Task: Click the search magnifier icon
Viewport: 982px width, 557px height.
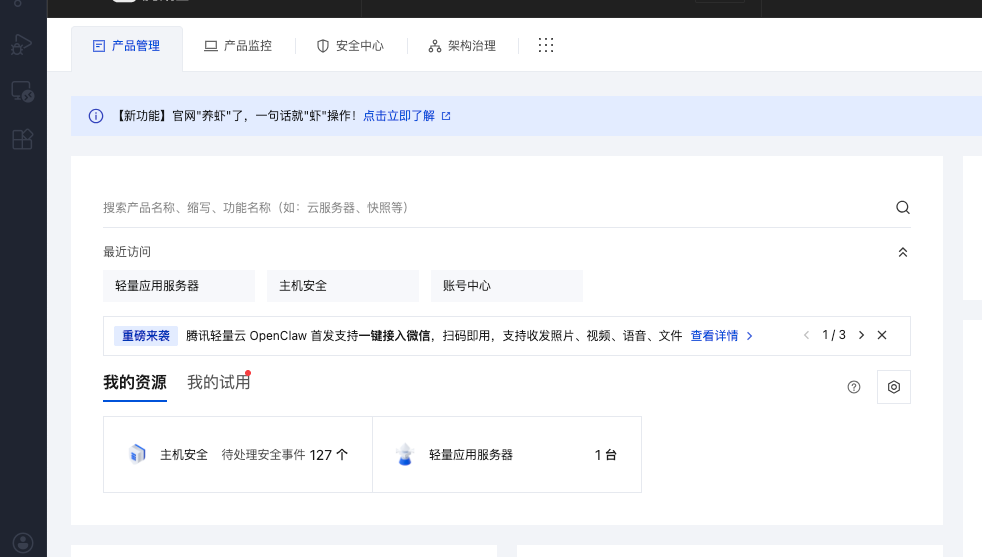Action: (x=902, y=208)
